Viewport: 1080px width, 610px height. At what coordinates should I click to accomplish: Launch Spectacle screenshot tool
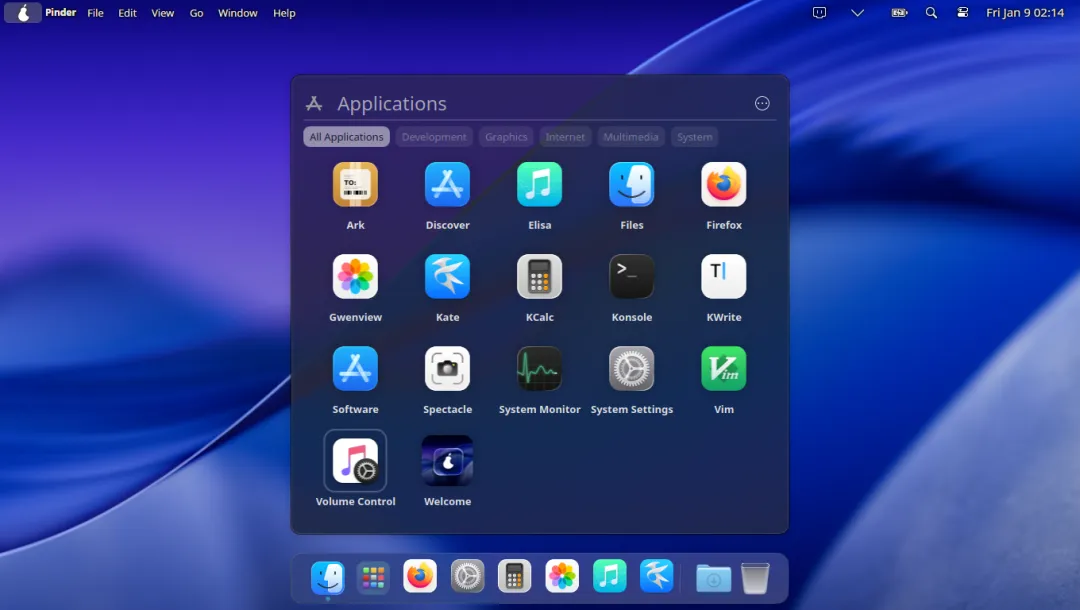(x=447, y=369)
